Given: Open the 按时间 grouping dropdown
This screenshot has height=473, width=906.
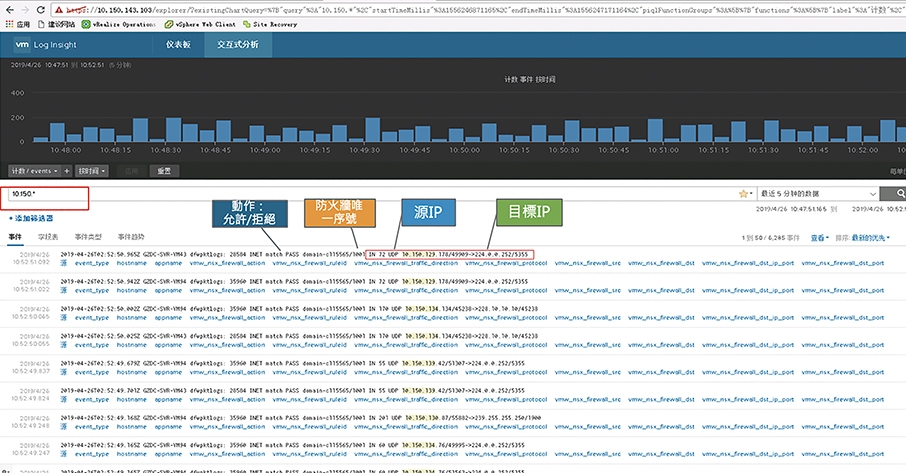Looking at the screenshot, I should tap(91, 171).
